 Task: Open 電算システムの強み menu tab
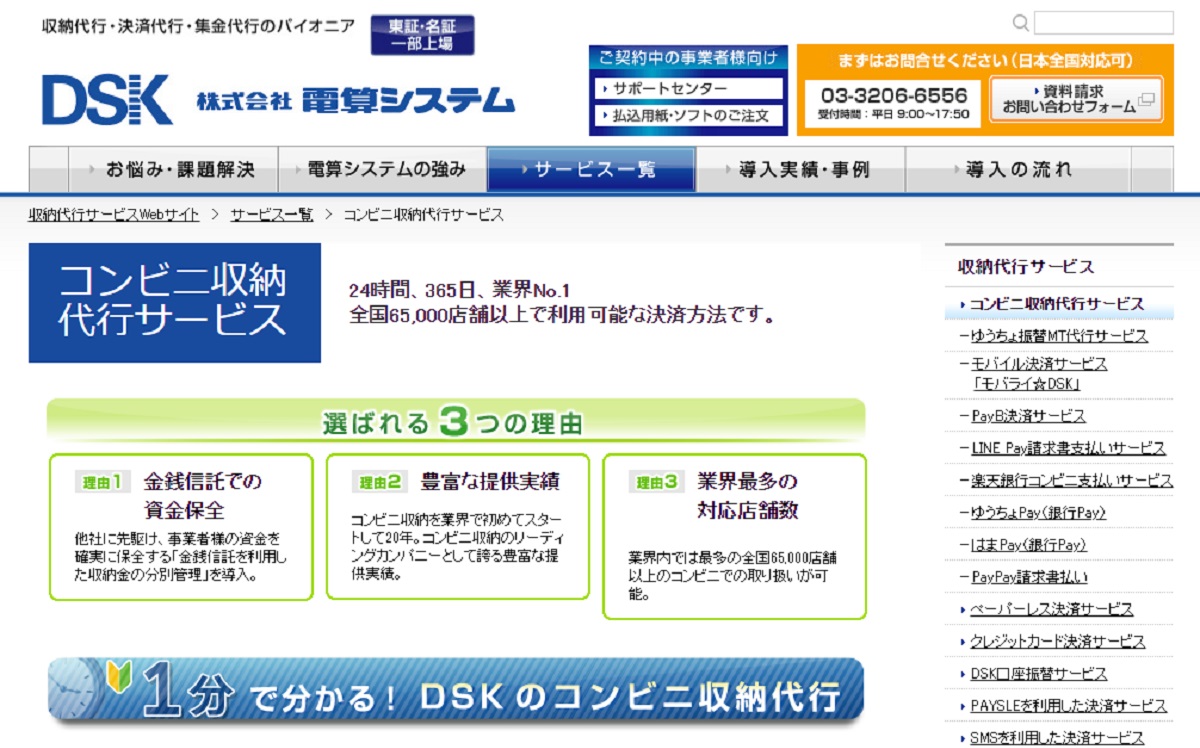coord(382,169)
